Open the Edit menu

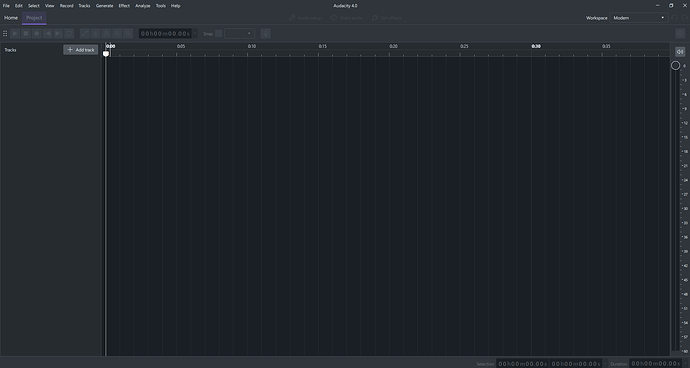18,6
